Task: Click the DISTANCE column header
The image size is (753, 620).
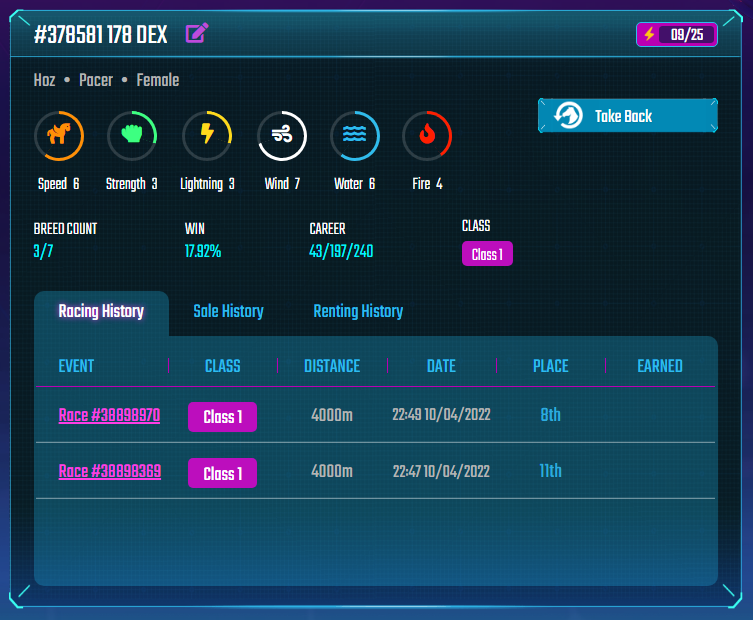Action: [x=332, y=366]
